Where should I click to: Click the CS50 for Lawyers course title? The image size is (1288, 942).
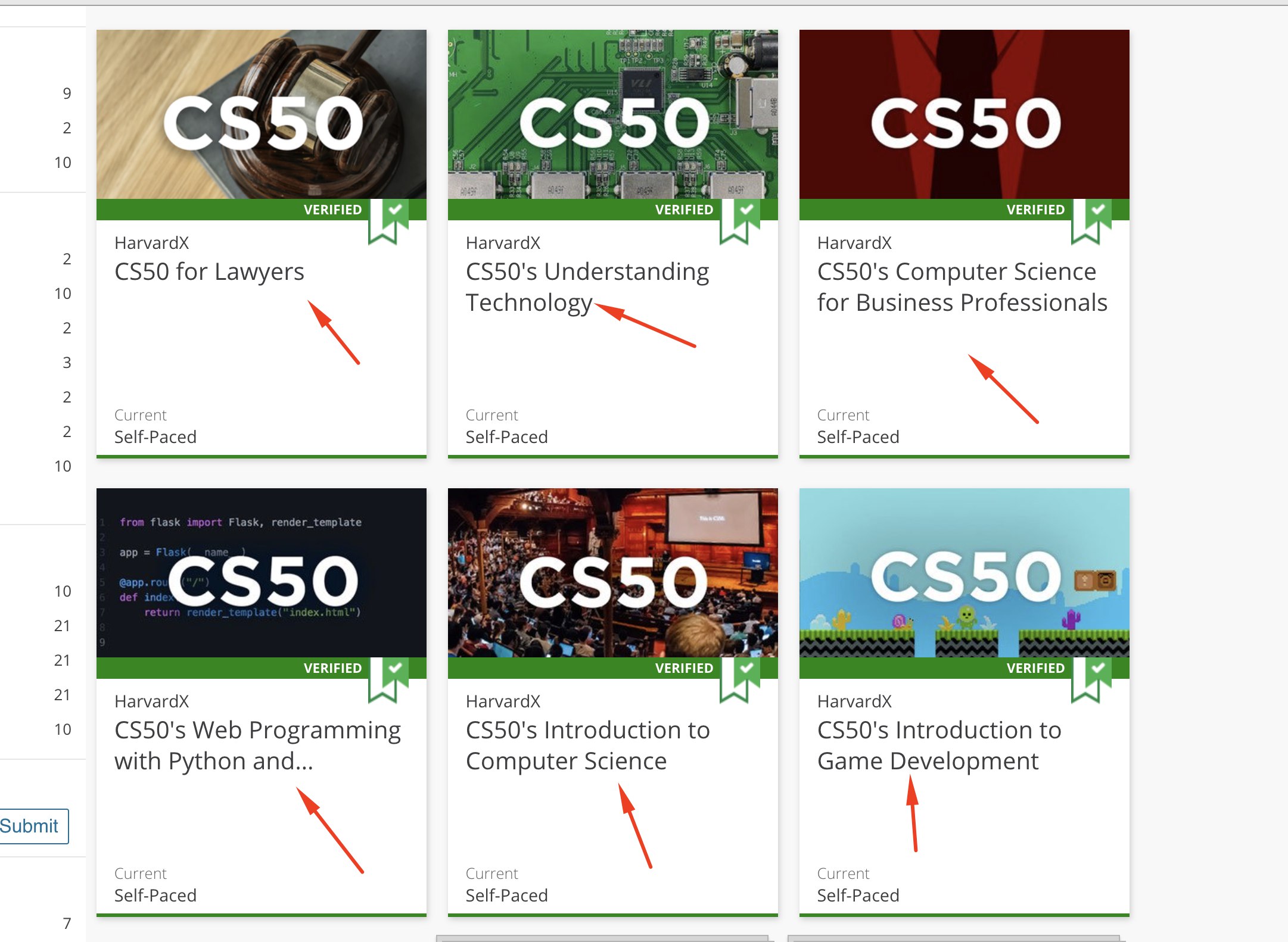coord(209,272)
